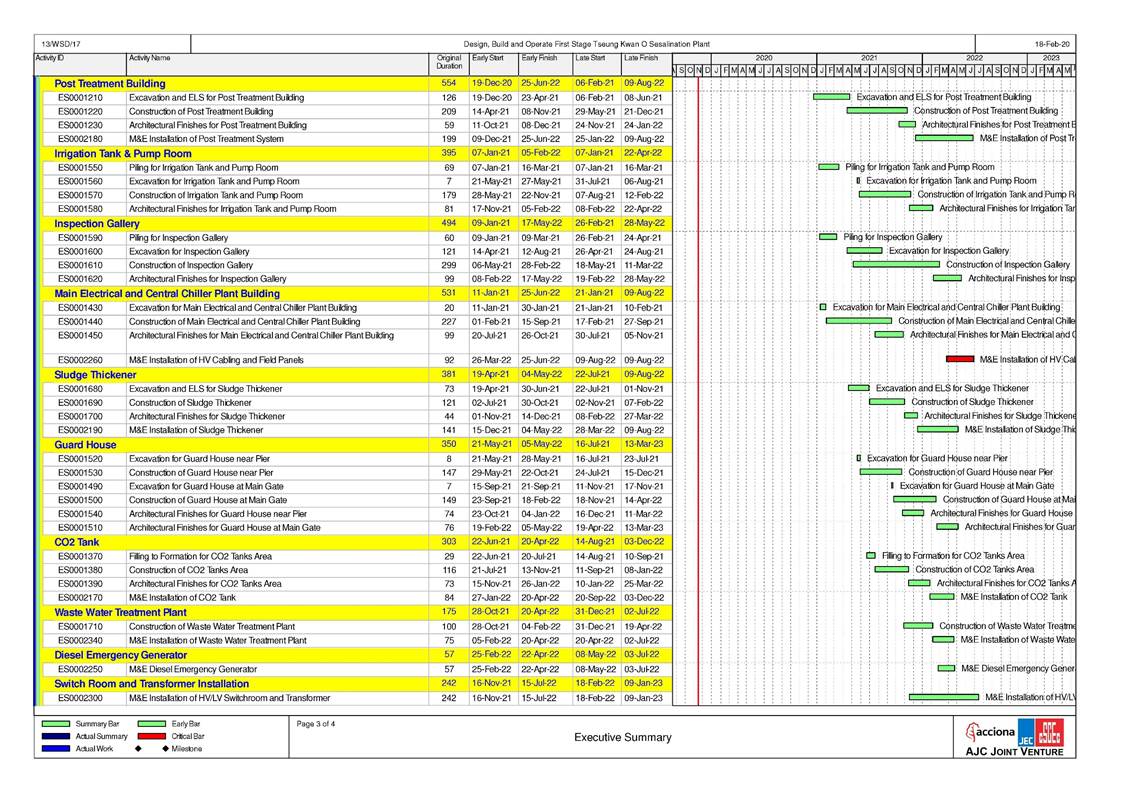Click the Piling for Inspection Gallery Gantt bar
Screen dimensions: 1133x802
(x=827, y=237)
